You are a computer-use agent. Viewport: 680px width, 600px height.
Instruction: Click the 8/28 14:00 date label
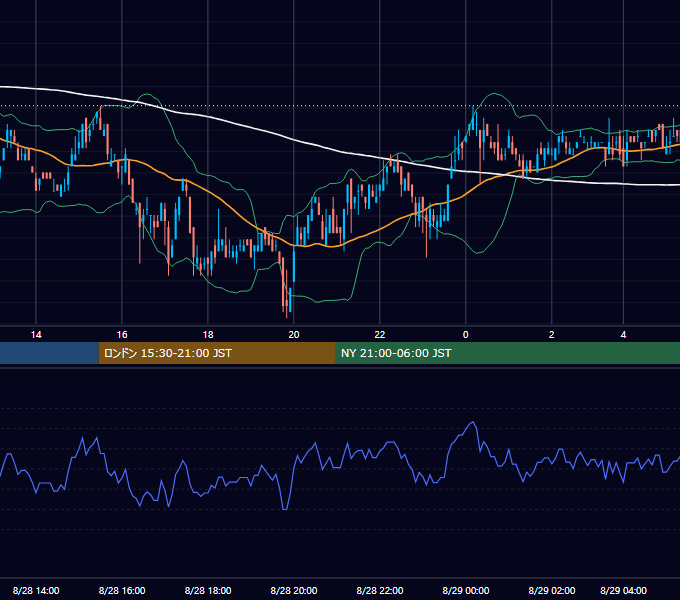point(36,590)
